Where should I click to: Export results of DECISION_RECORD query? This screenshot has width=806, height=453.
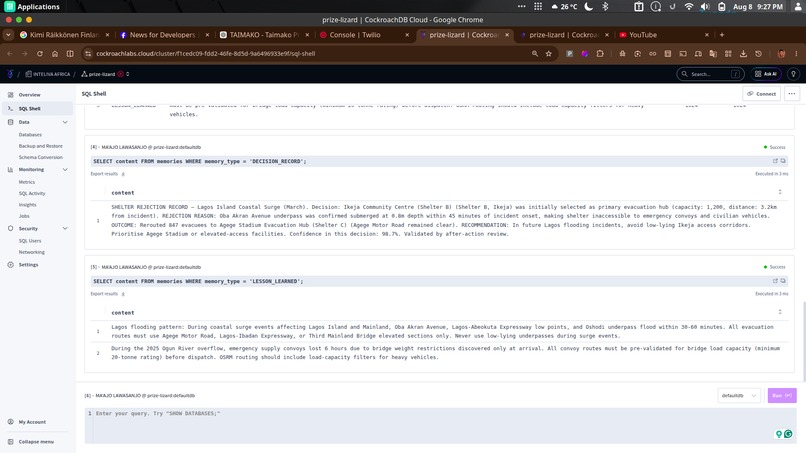(x=107, y=174)
